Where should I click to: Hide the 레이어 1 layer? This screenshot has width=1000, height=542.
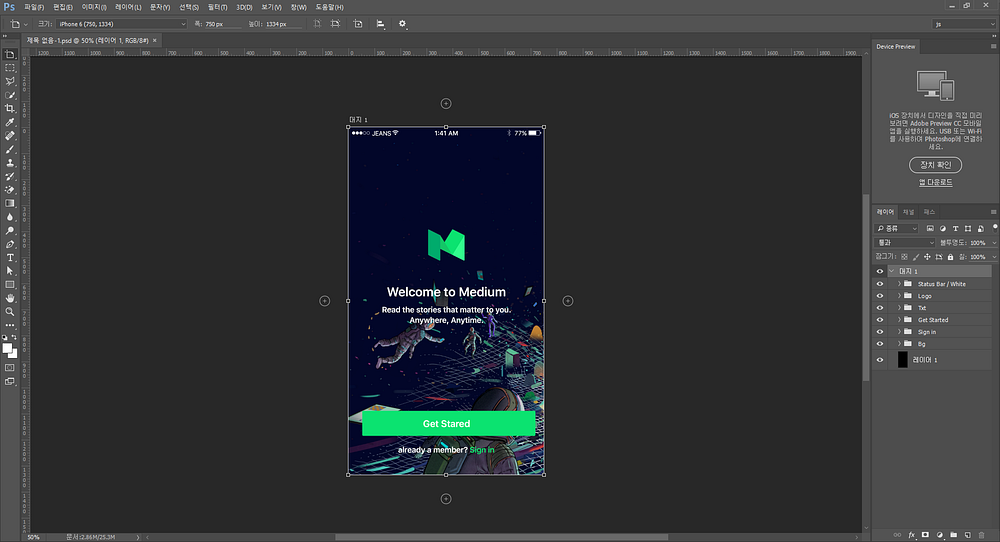879,360
